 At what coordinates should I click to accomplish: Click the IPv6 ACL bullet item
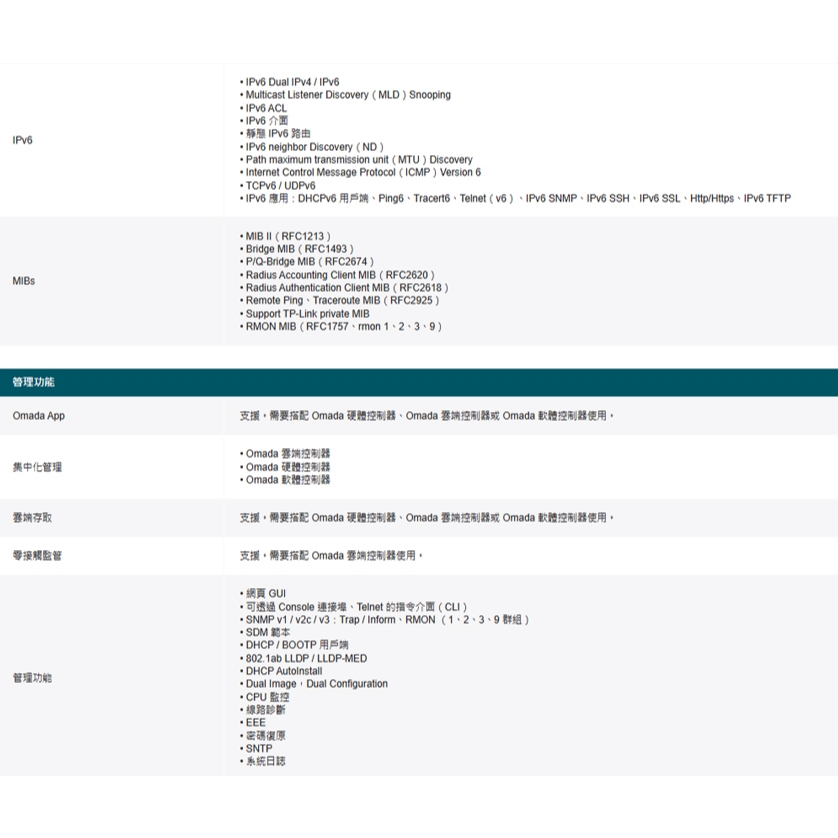click(266, 108)
